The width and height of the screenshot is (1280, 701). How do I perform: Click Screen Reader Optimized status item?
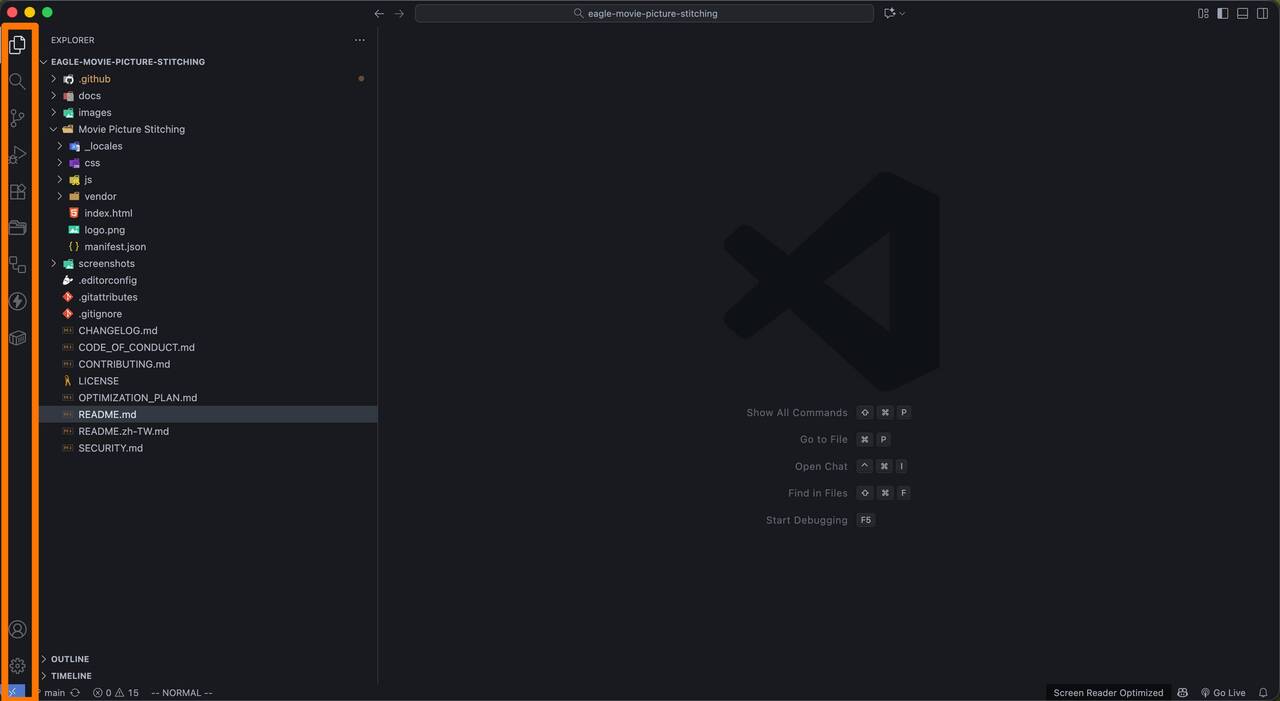pos(1108,692)
